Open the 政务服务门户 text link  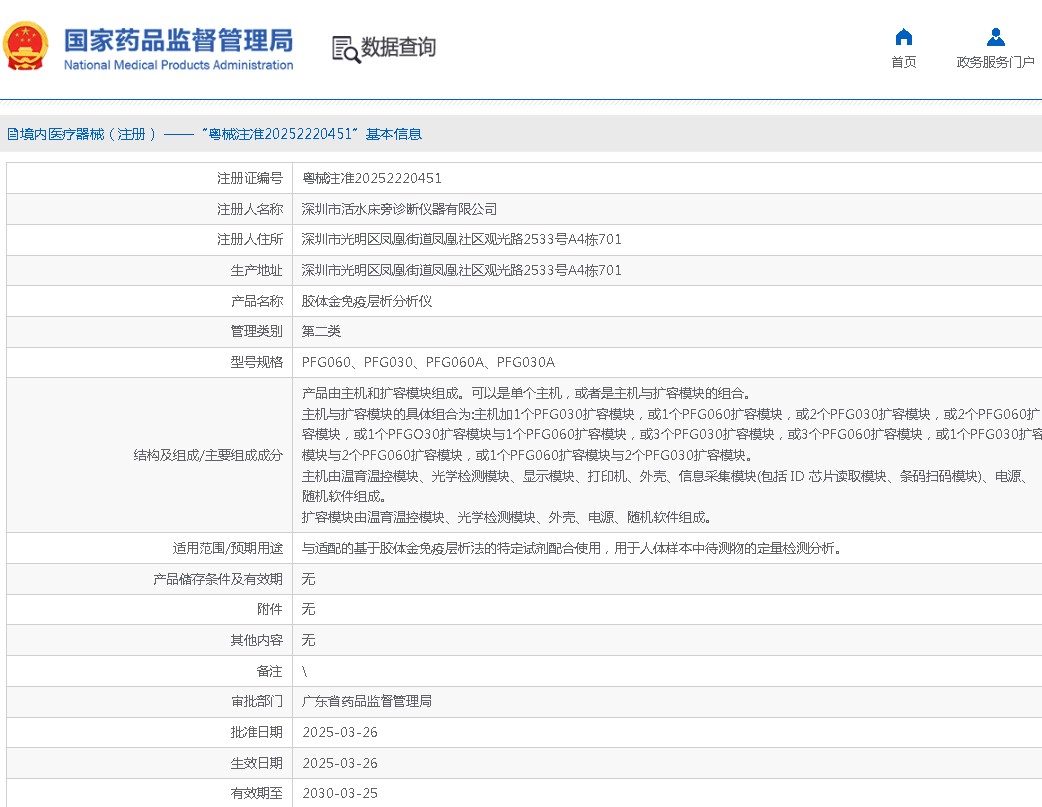995,62
